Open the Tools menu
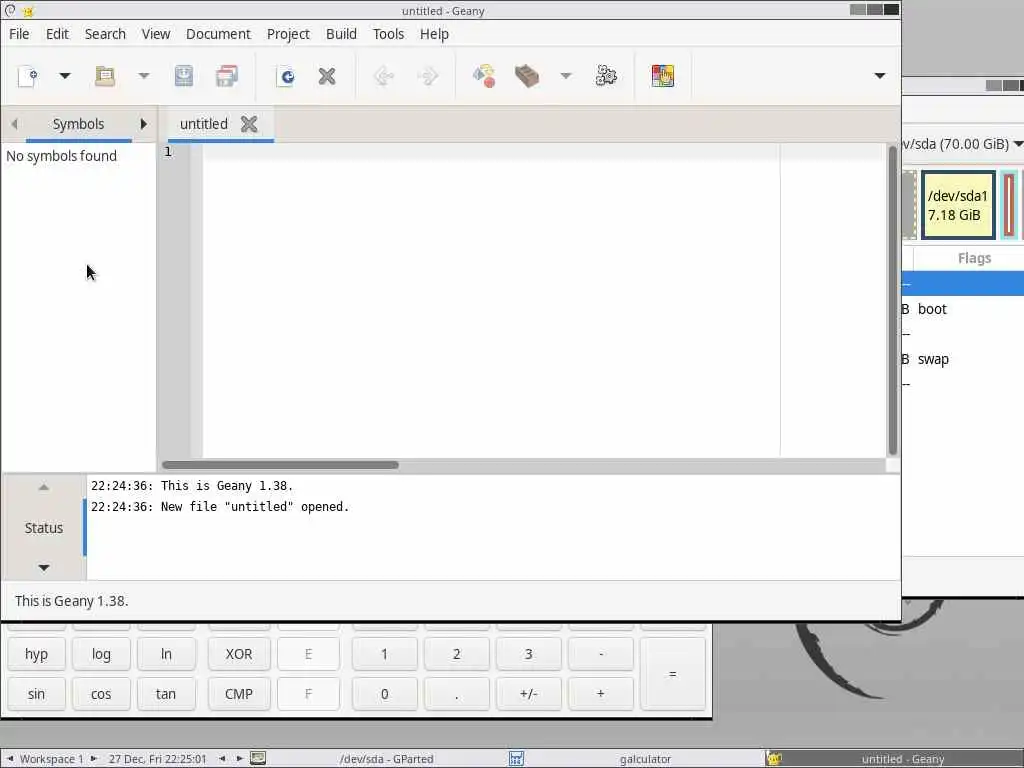Image resolution: width=1024 pixels, height=768 pixels. 389,34
